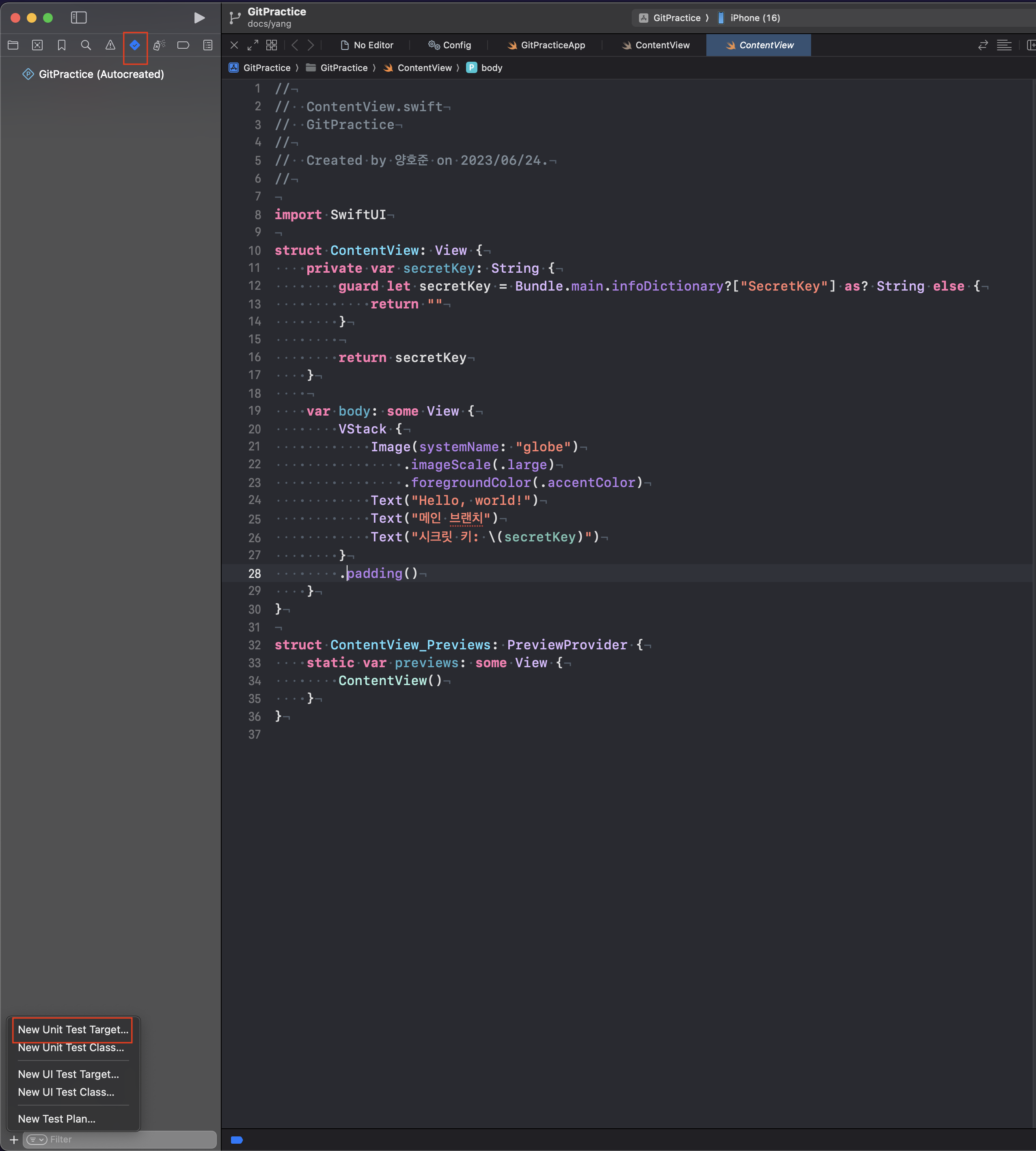Open the Project navigator folder icon
This screenshot has width=1036, height=1151.
(x=13, y=45)
